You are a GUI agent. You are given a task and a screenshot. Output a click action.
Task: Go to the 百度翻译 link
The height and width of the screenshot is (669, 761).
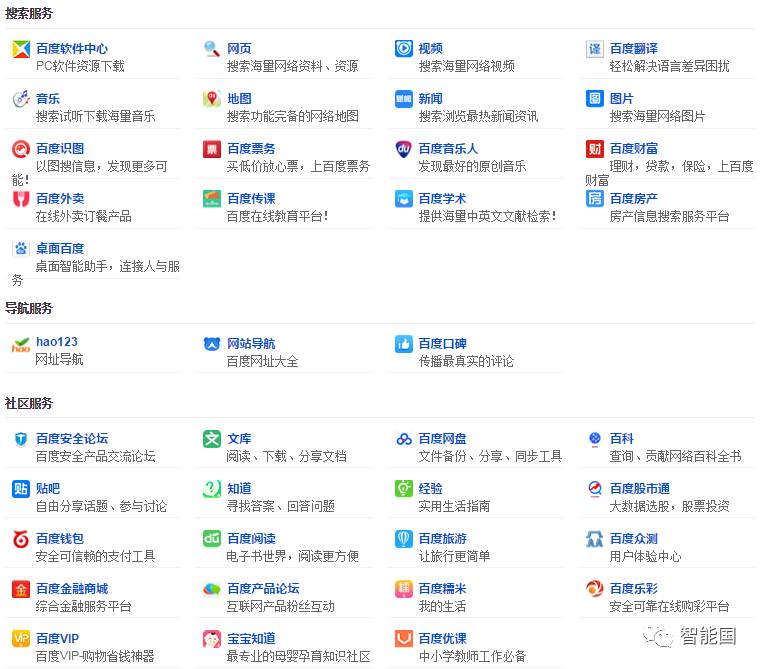pos(634,49)
